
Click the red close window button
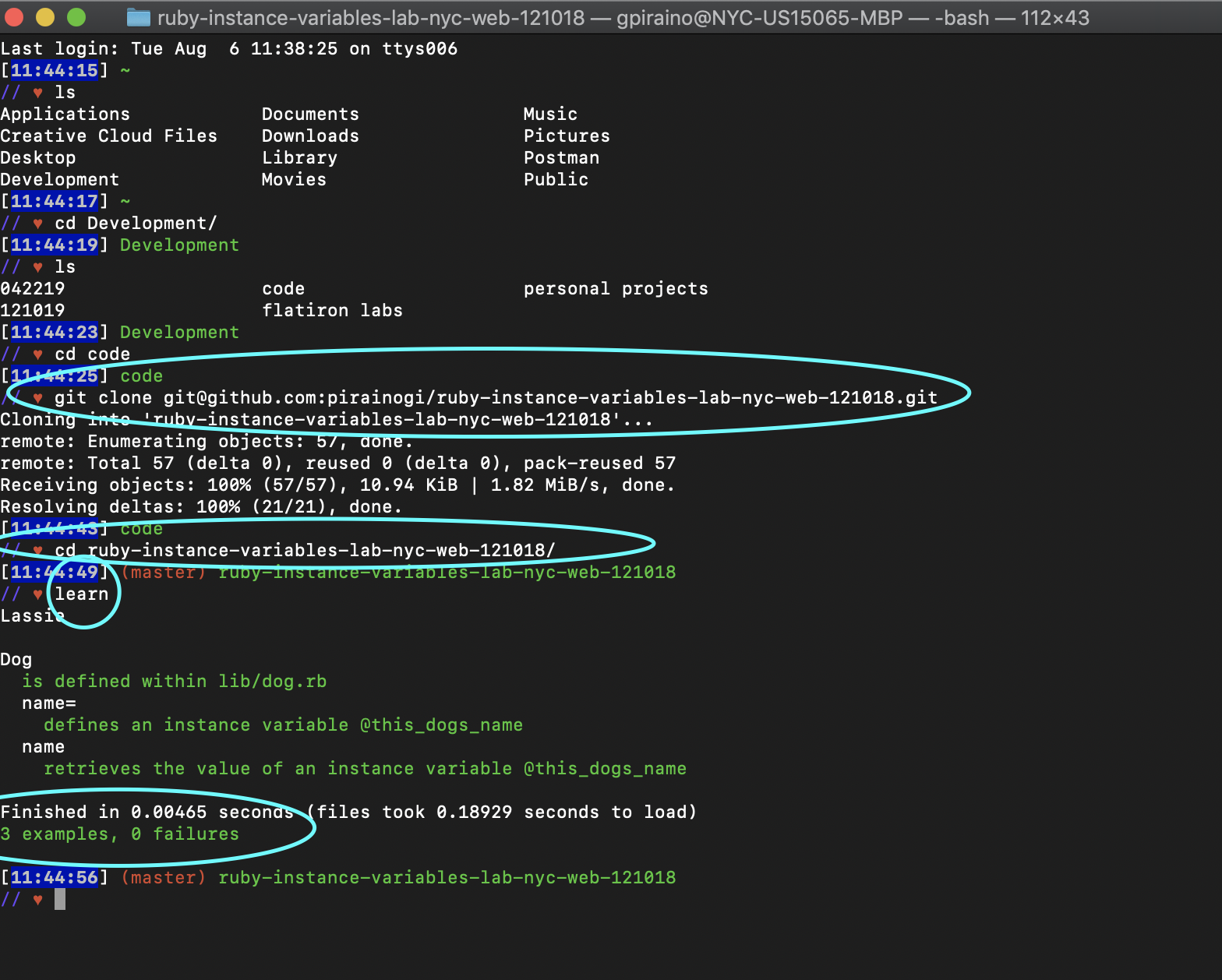tap(15, 16)
